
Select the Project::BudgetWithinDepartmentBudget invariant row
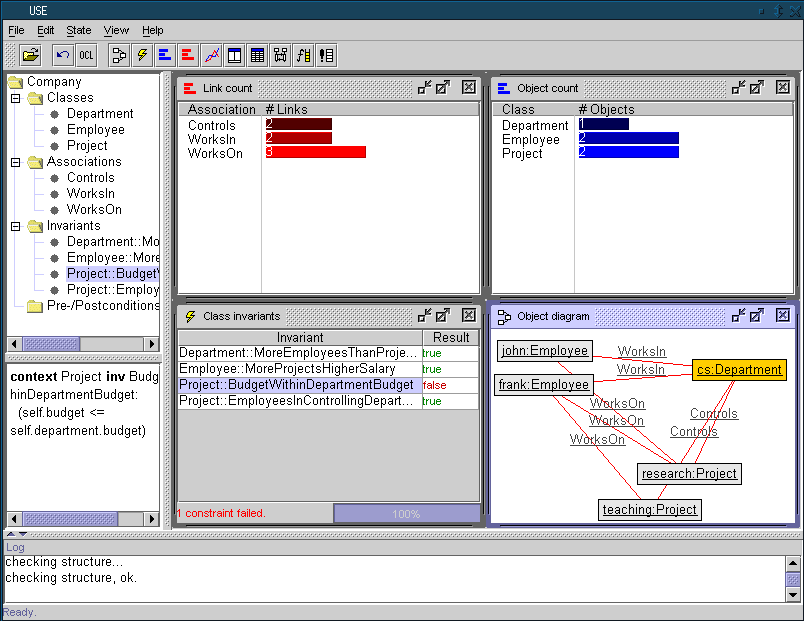pyautogui.click(x=296, y=385)
